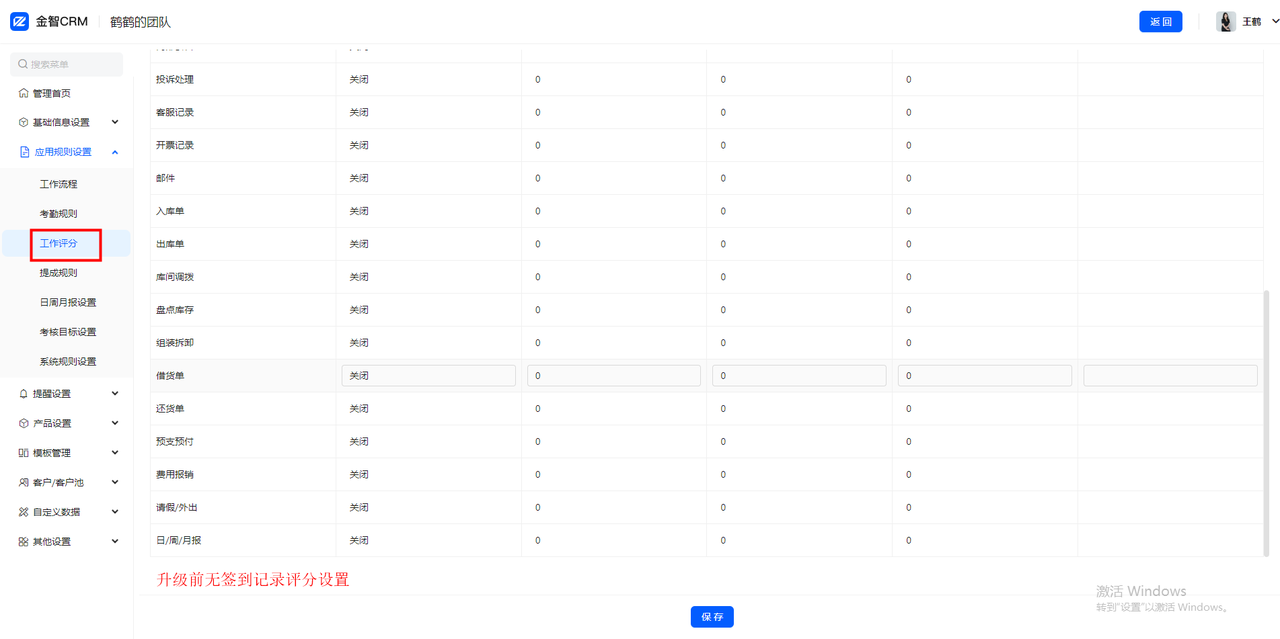The width and height of the screenshot is (1280, 639).
Task: Click the 提醒设置 bell icon
Action: point(24,394)
